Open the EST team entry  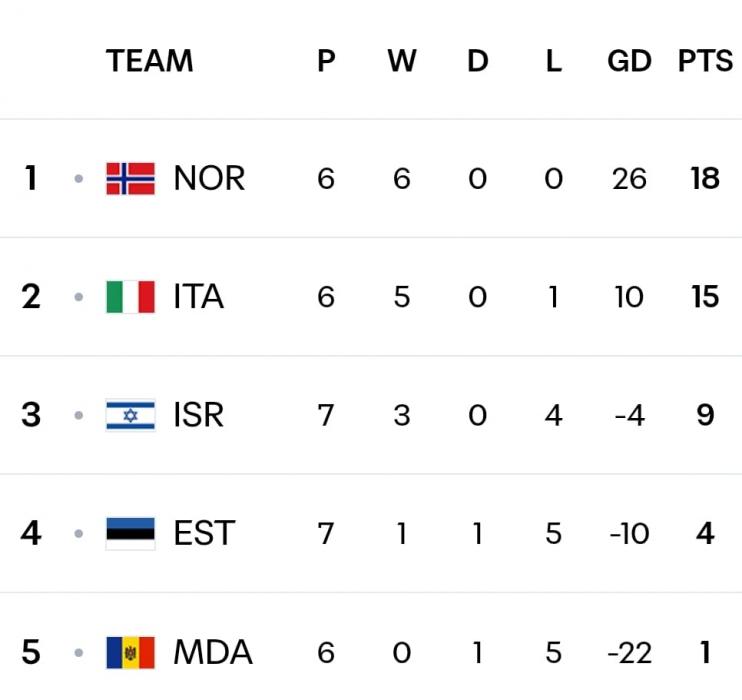[204, 533]
